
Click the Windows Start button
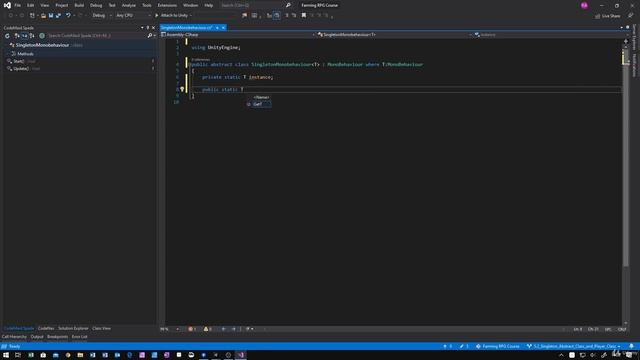pyautogui.click(x=6, y=355)
